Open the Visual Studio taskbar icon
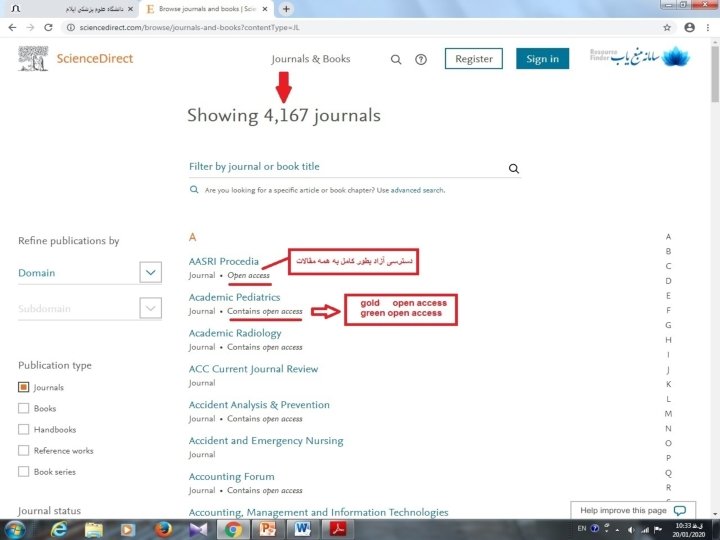This screenshot has width=720, height=540. coord(198,529)
